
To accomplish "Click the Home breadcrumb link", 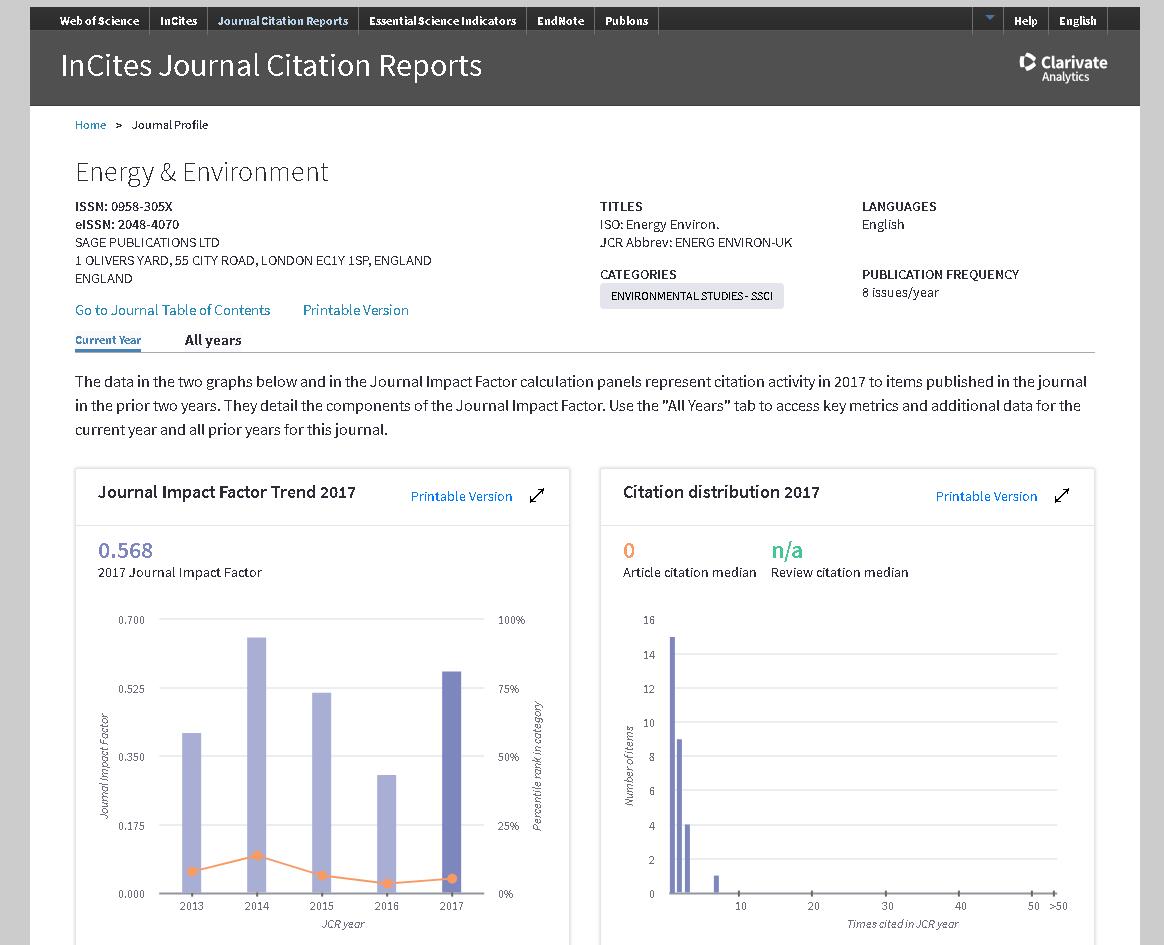I will (90, 125).
